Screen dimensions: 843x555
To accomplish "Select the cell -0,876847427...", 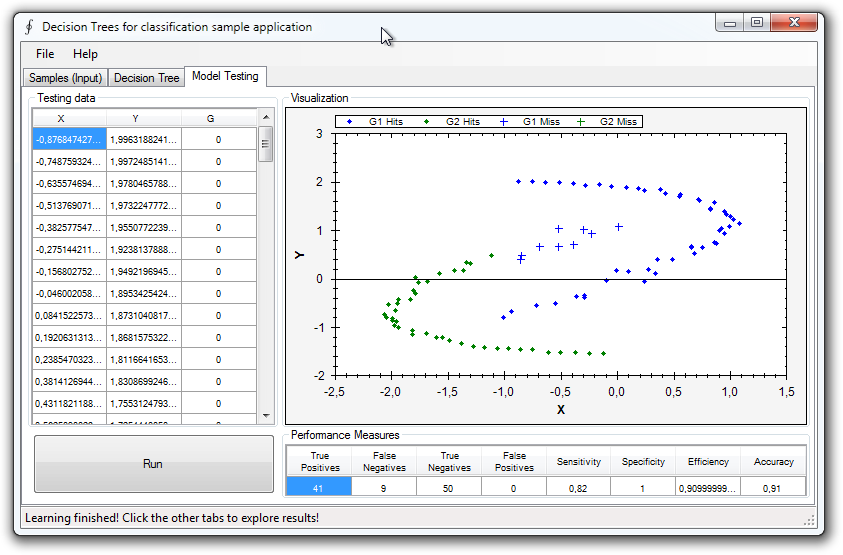I will pyautogui.click(x=69, y=139).
